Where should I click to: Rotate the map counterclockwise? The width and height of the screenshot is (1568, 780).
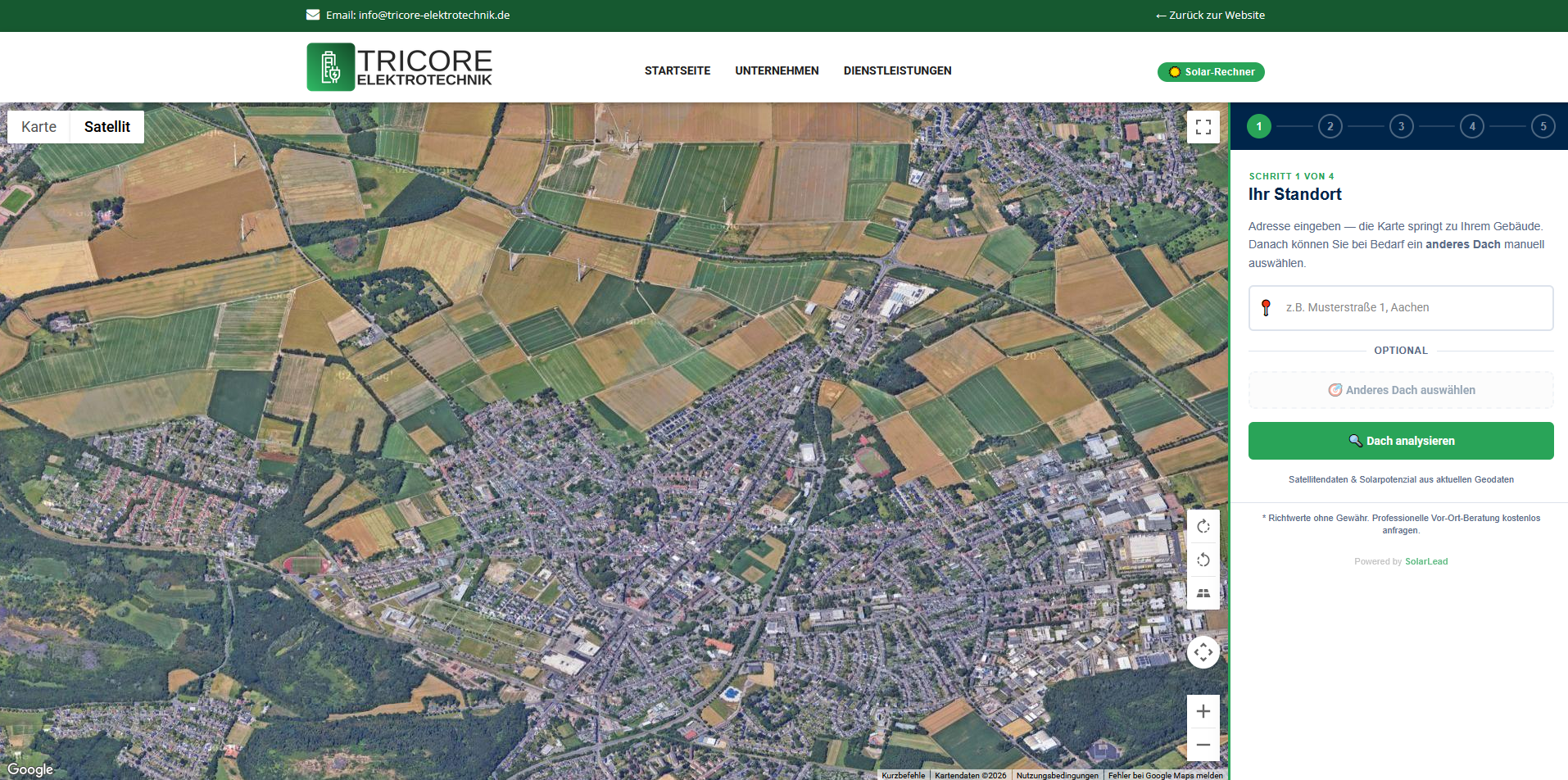(1203, 560)
